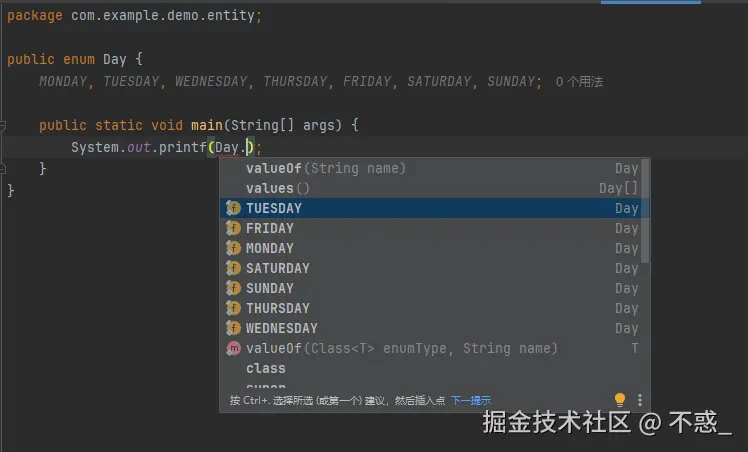This screenshot has width=748, height=452.
Task: Click the field icon beside FRIDAY
Action: coord(233,228)
